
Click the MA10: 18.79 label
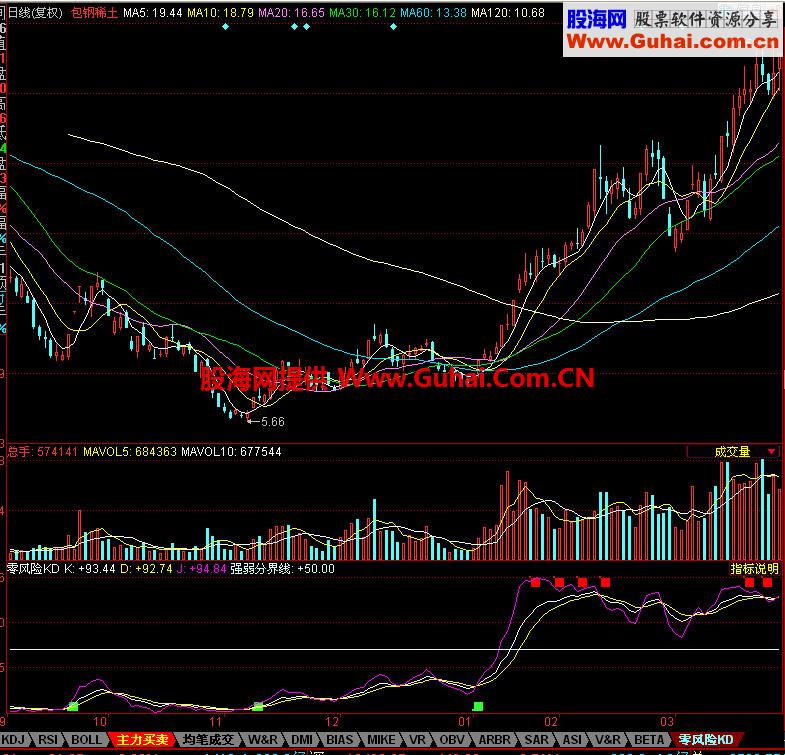[x=220, y=13]
